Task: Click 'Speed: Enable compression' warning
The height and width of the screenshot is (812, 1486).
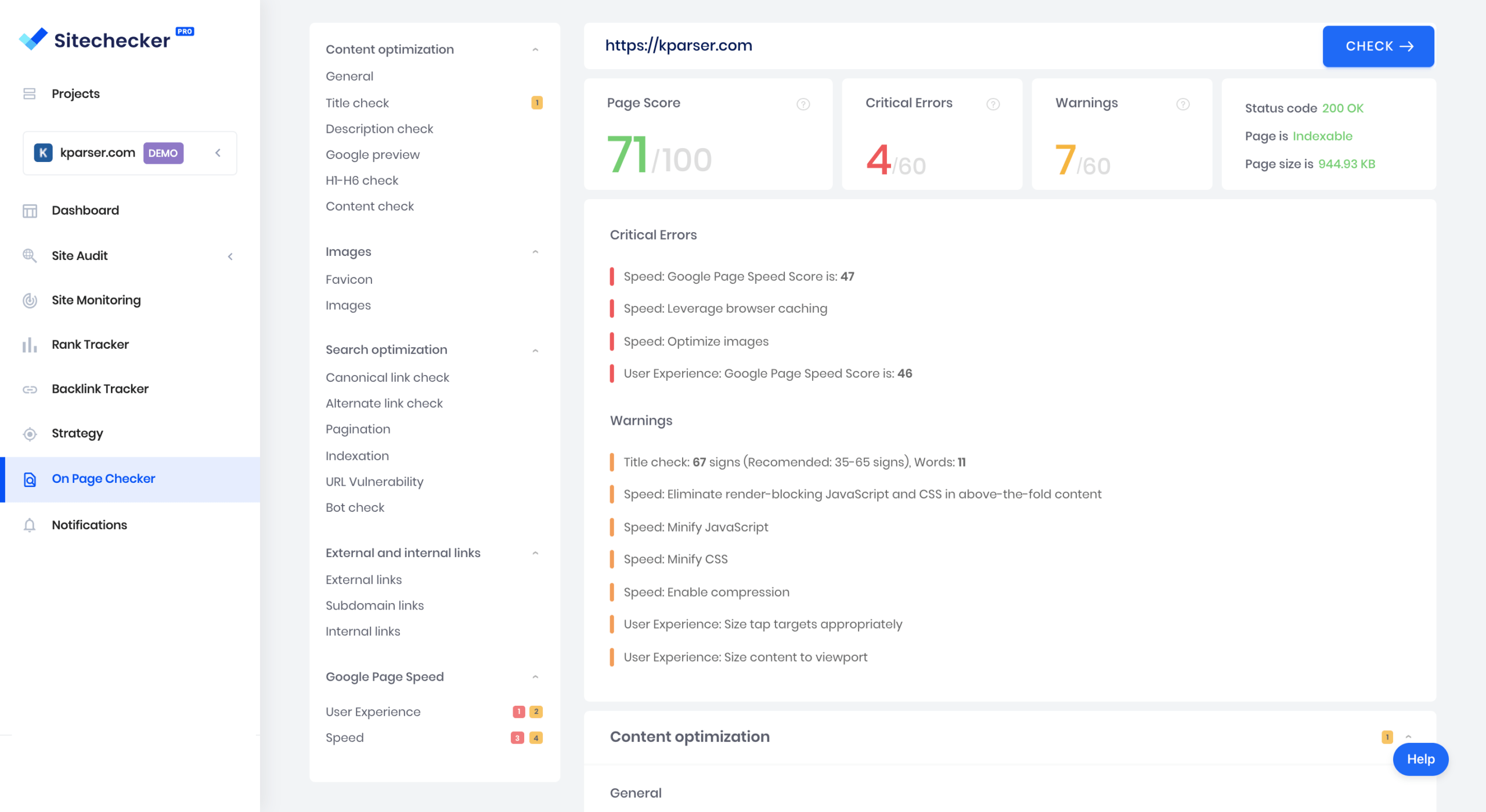Action: (x=706, y=592)
